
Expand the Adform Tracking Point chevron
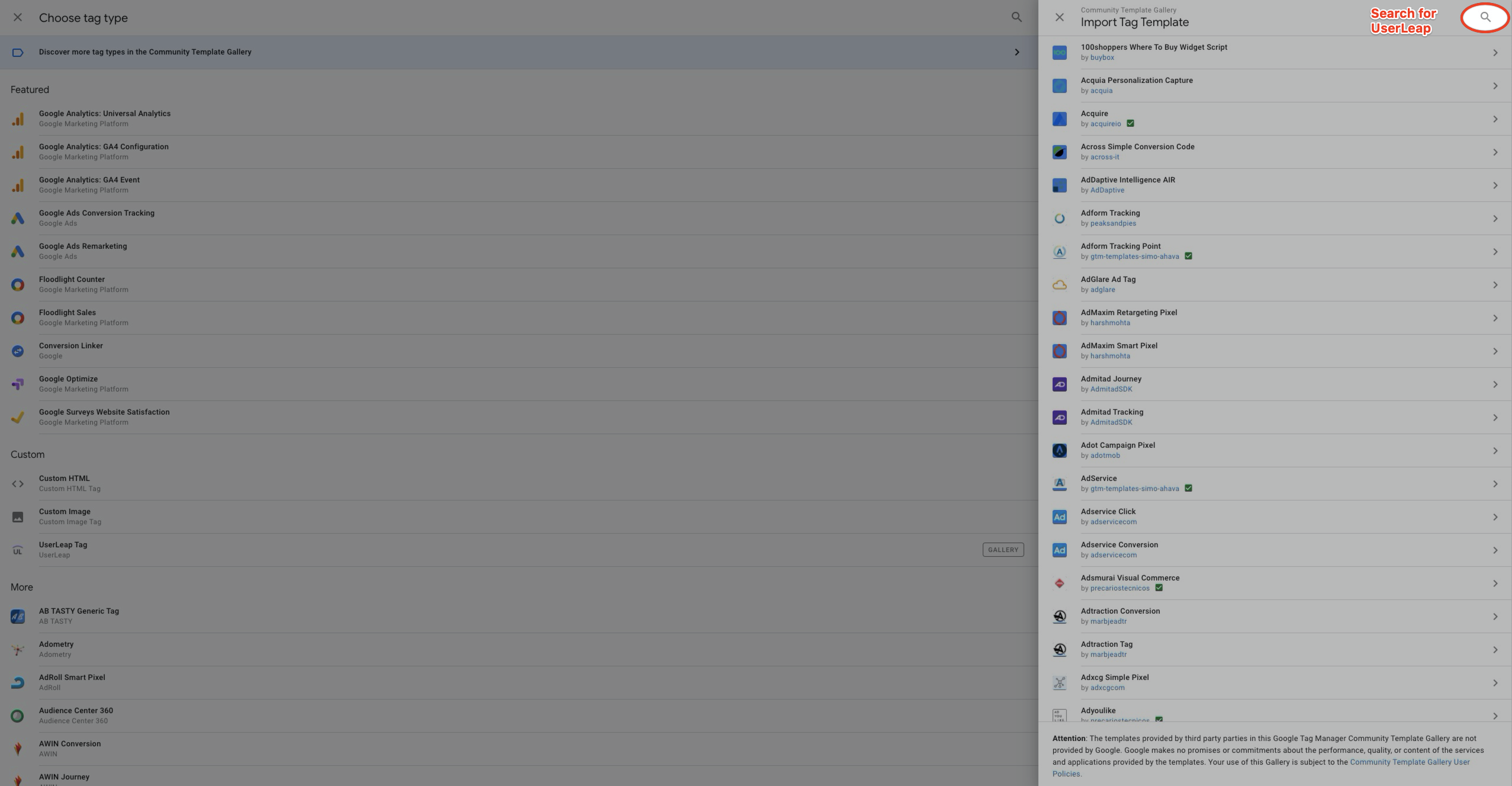click(1495, 252)
